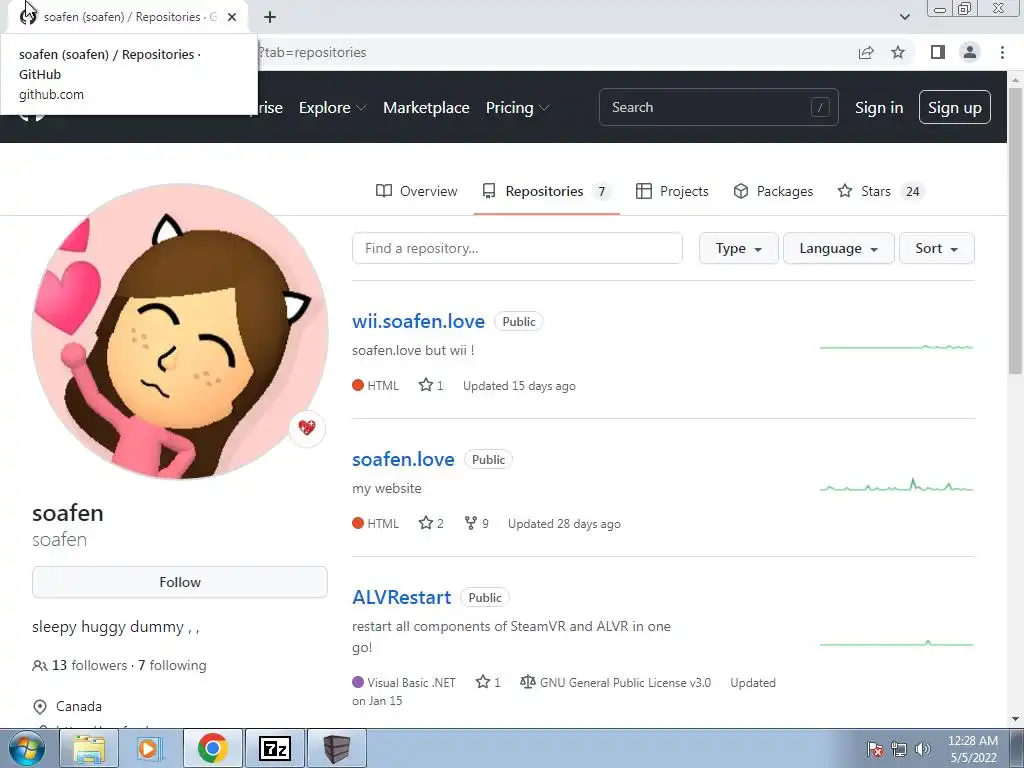1024x768 pixels.
Task: Select the Repositories tab
Action: (547, 191)
